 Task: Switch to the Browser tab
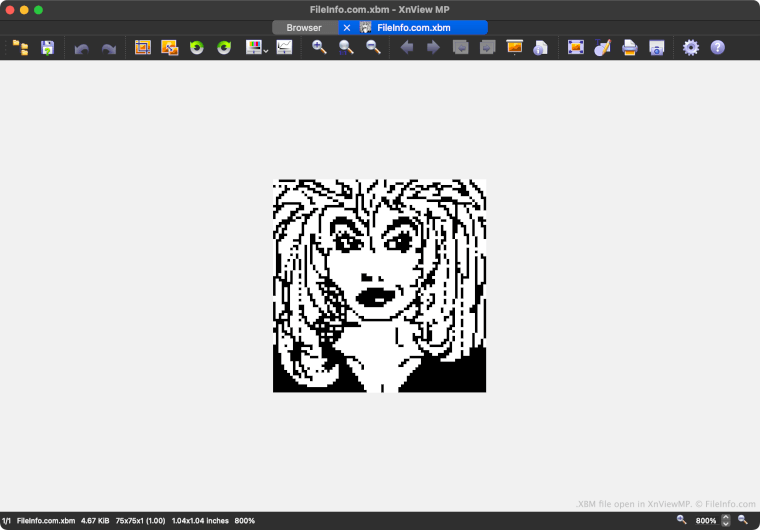304,28
